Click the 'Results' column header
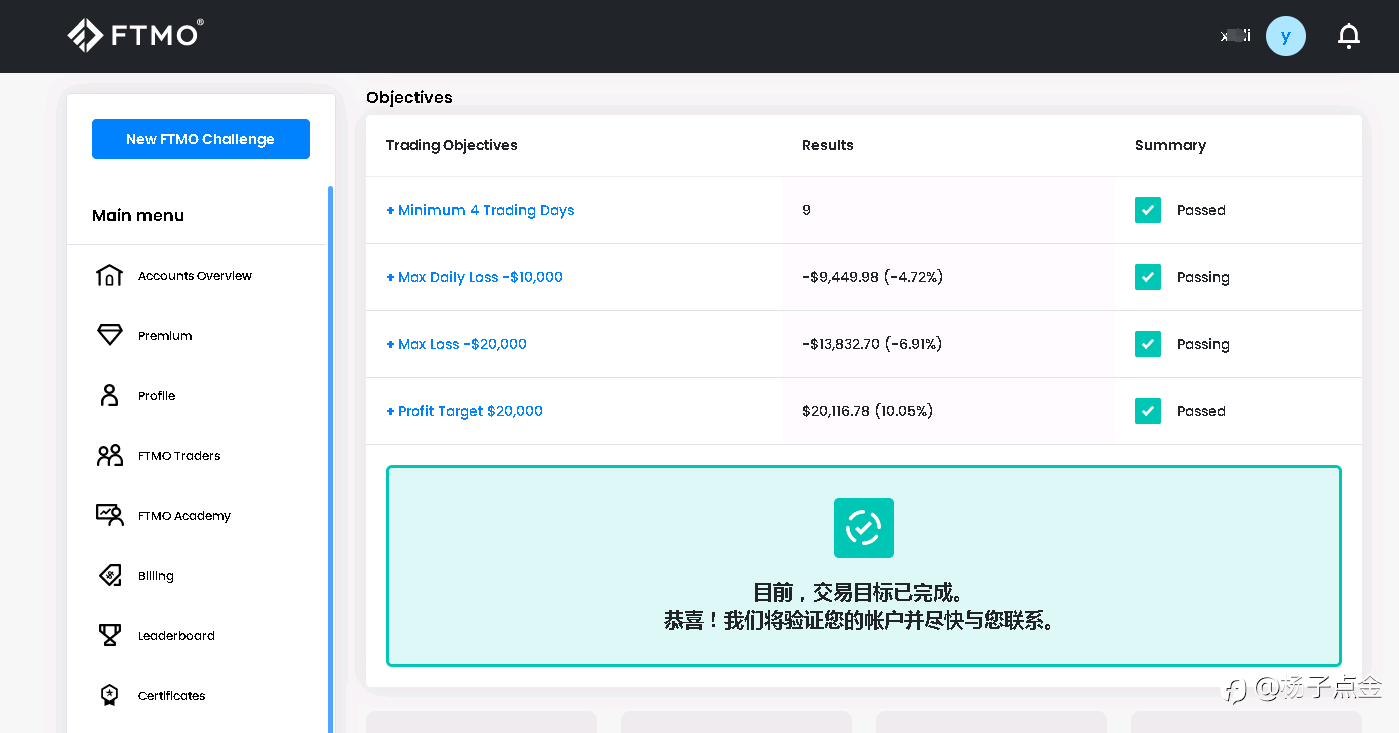Image resolution: width=1399 pixels, height=733 pixels. click(828, 145)
